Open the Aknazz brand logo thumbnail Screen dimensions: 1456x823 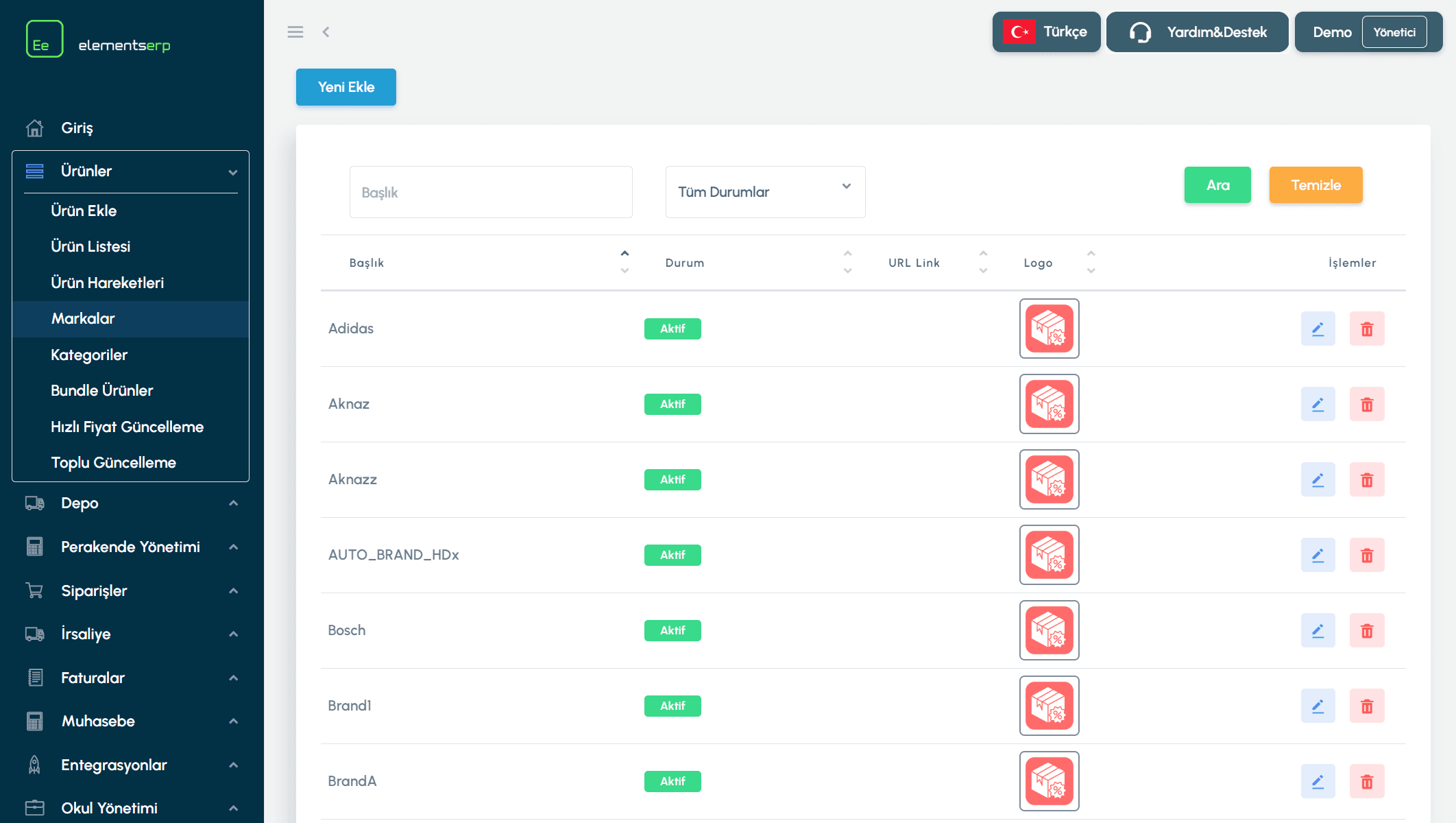pos(1049,479)
